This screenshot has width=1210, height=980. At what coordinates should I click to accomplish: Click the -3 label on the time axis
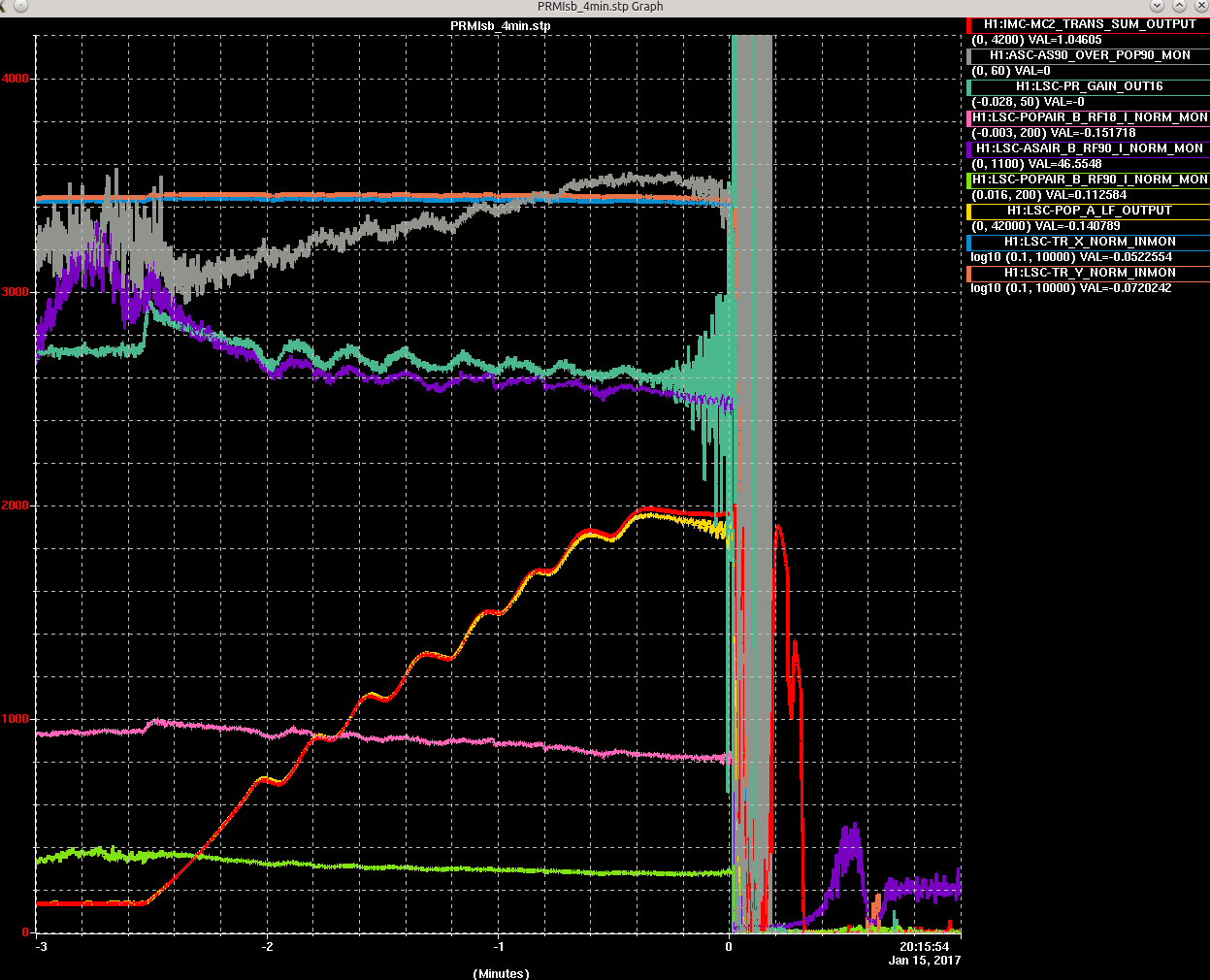[40, 946]
